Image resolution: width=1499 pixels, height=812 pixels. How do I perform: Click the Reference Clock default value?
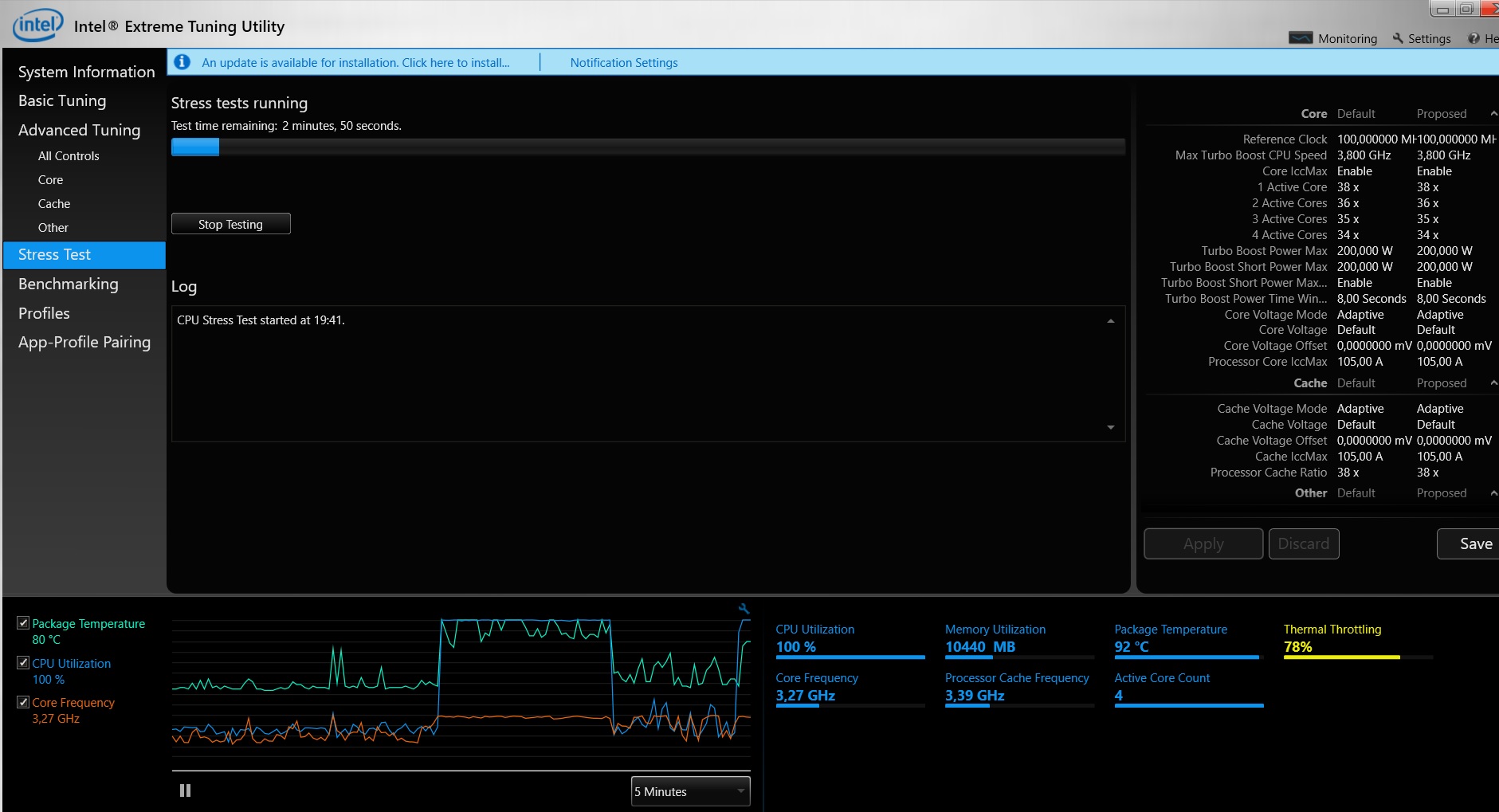pyautogui.click(x=1375, y=139)
